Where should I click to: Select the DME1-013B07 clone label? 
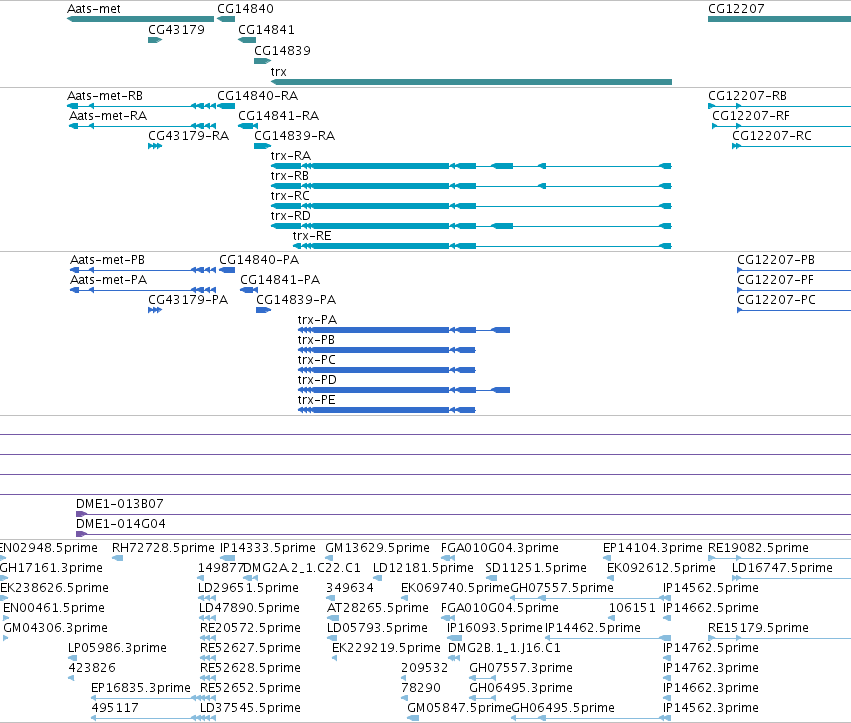[119, 504]
